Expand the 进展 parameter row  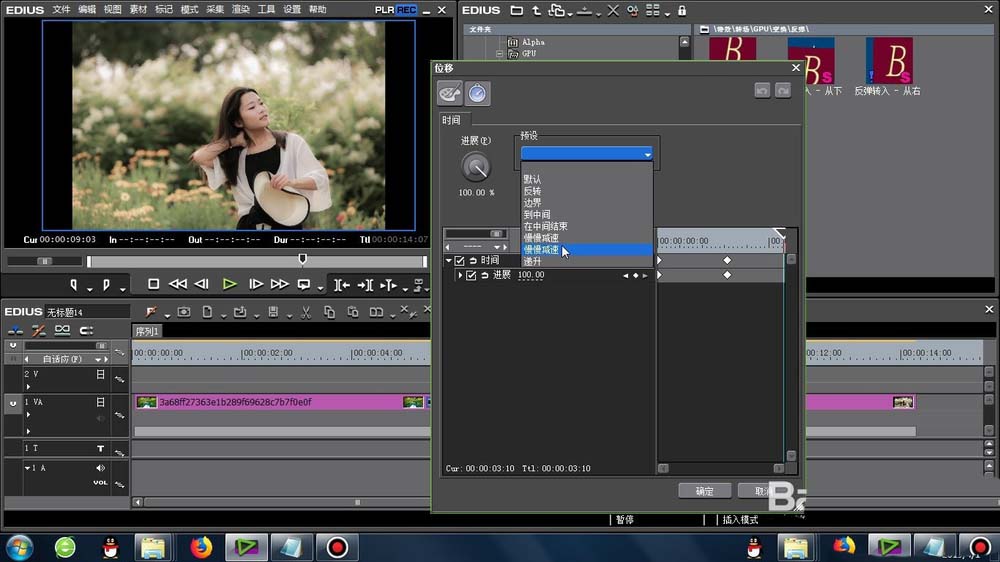click(460, 275)
